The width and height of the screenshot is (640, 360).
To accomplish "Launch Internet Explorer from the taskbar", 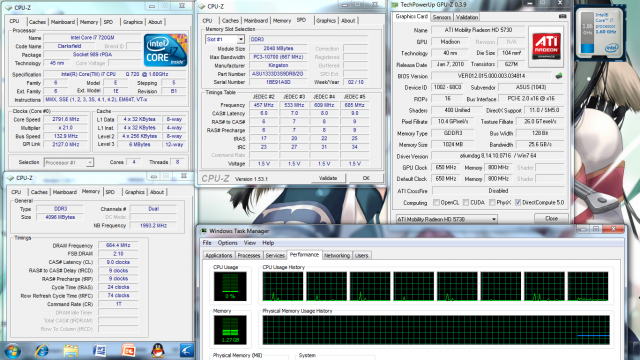I will 42,351.
